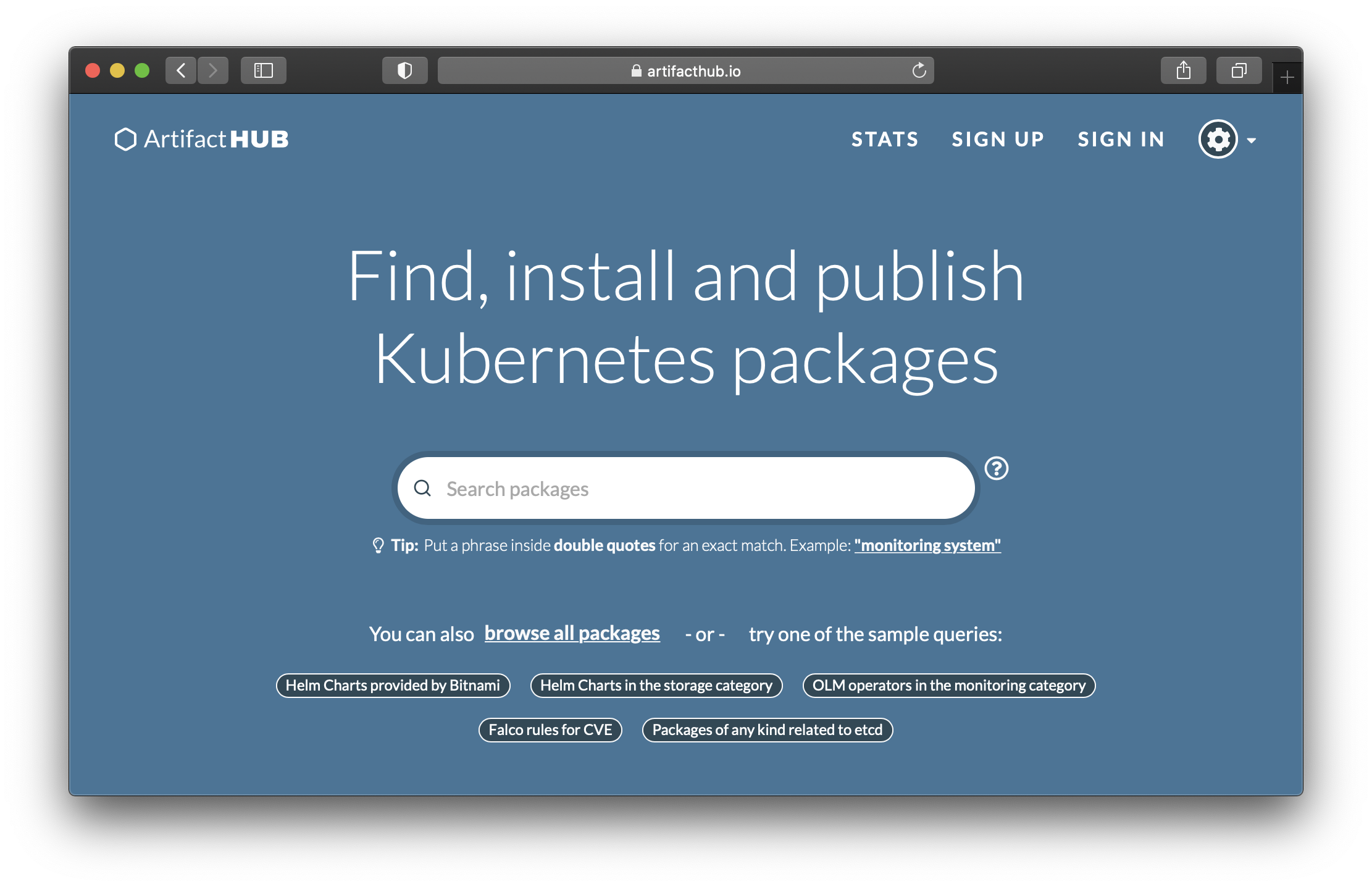Click the SIGN UP button

pyautogui.click(x=997, y=139)
